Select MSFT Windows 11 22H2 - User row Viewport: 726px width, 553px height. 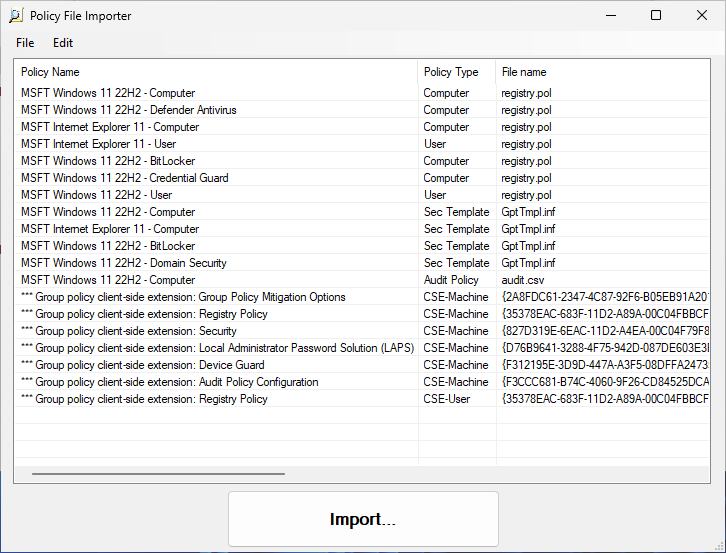(x=362, y=195)
